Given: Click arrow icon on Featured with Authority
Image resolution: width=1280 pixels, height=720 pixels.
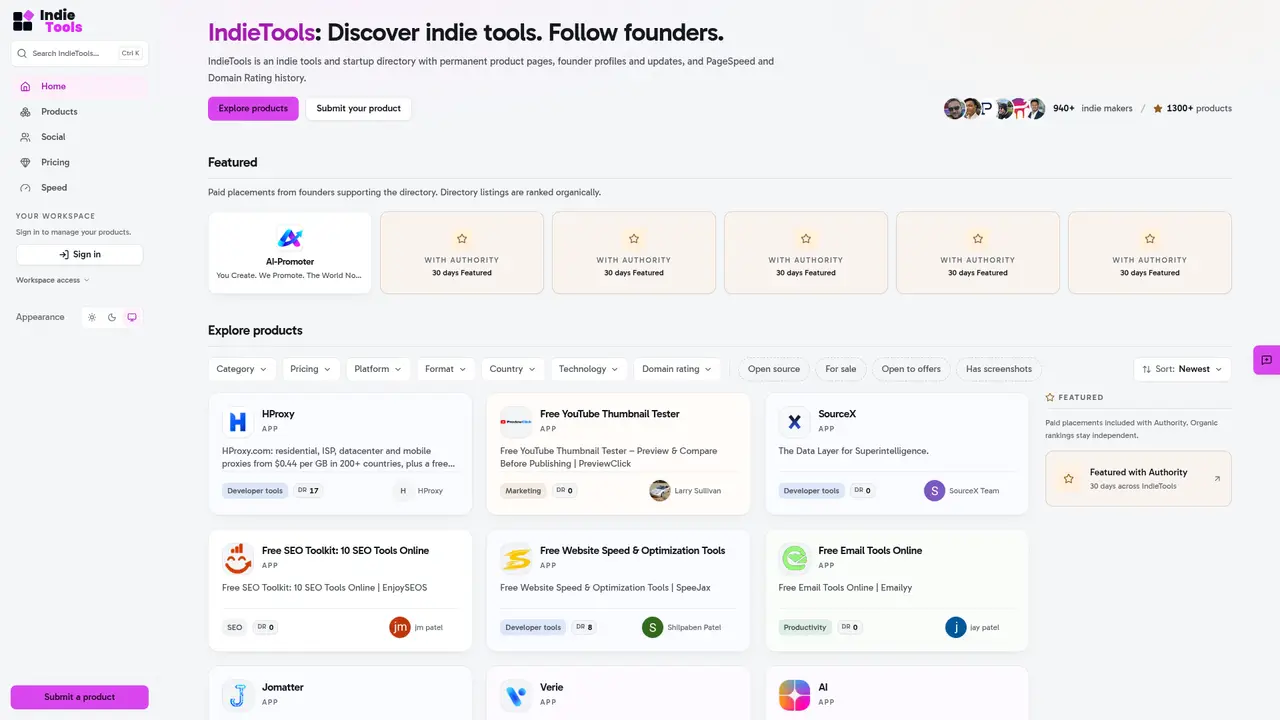Looking at the screenshot, I should coord(1217,479).
